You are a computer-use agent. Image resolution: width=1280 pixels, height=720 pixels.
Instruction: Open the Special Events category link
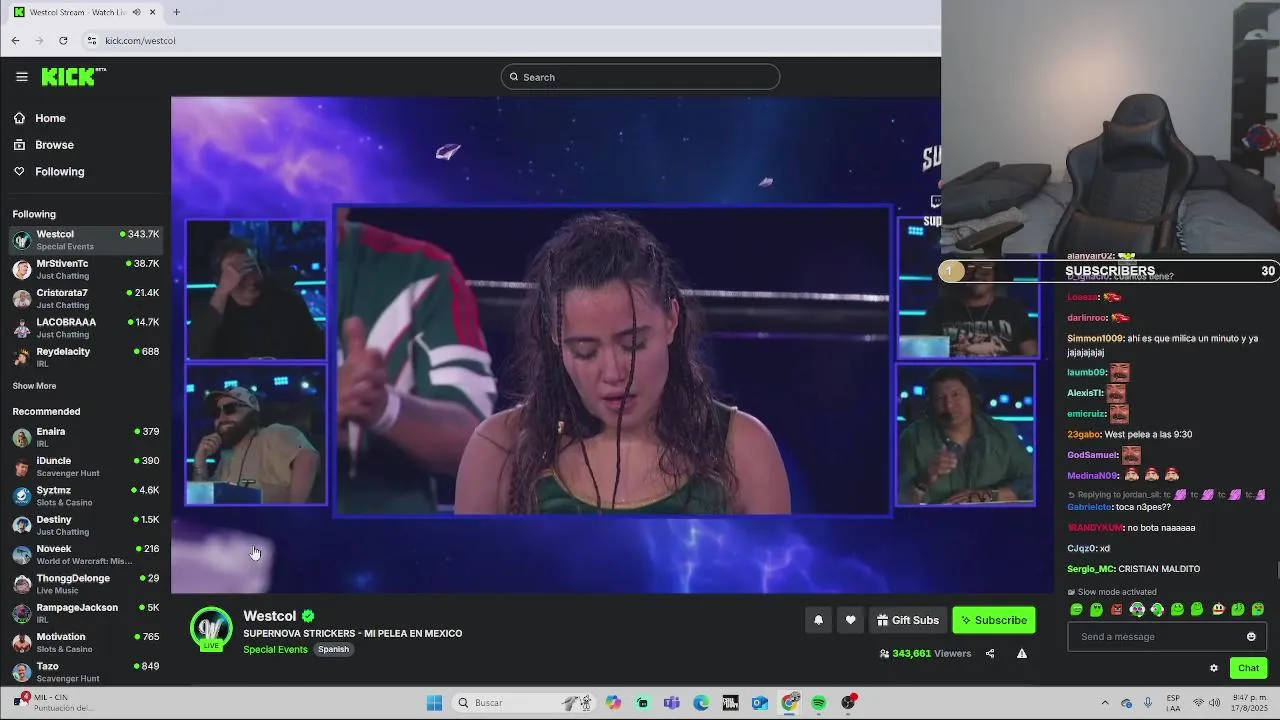coord(275,649)
